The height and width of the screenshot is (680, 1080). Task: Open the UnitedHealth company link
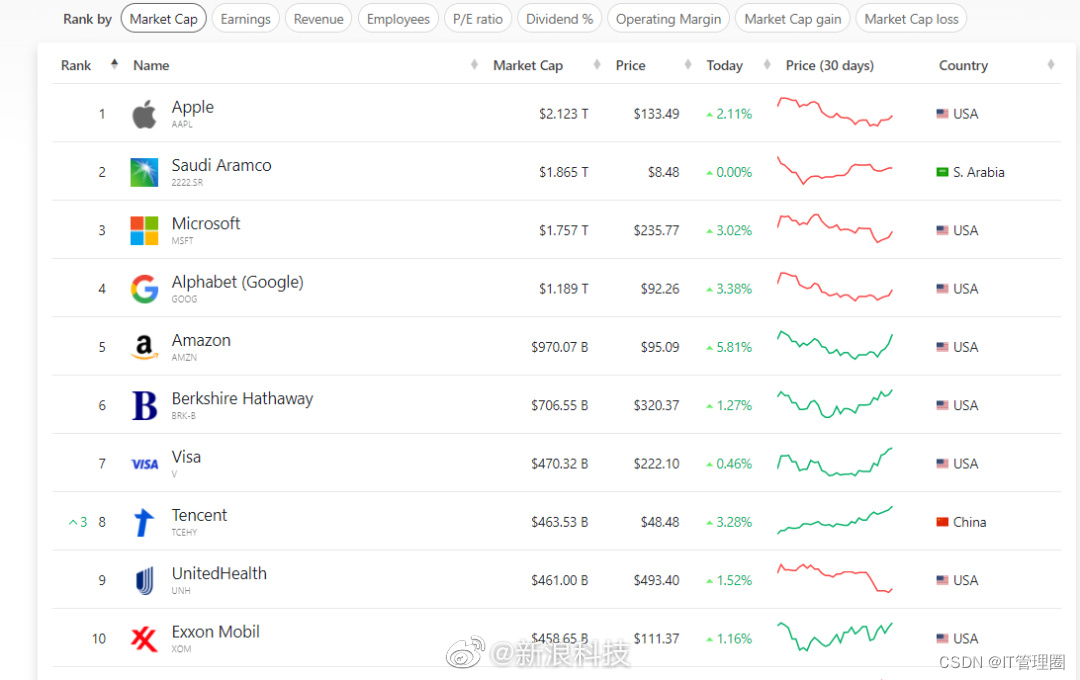pos(219,573)
